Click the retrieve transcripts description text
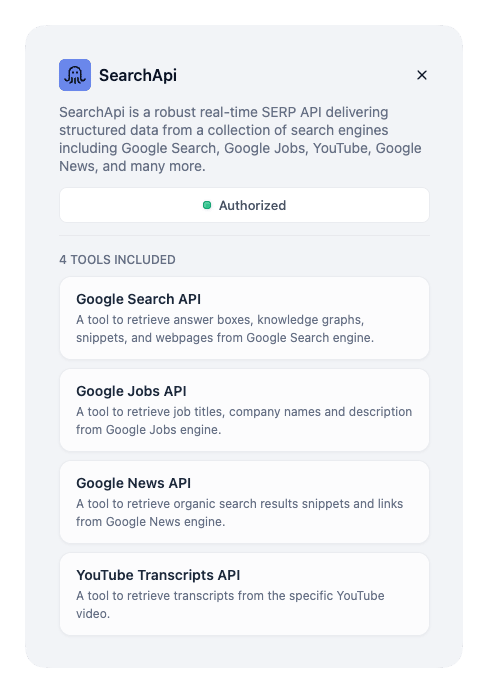 coord(230,605)
